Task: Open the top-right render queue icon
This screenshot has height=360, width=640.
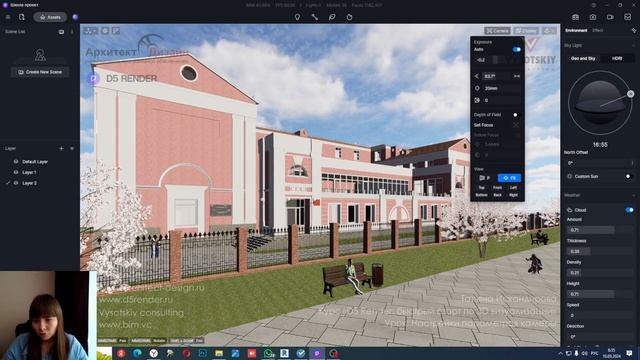Action: 627,17
